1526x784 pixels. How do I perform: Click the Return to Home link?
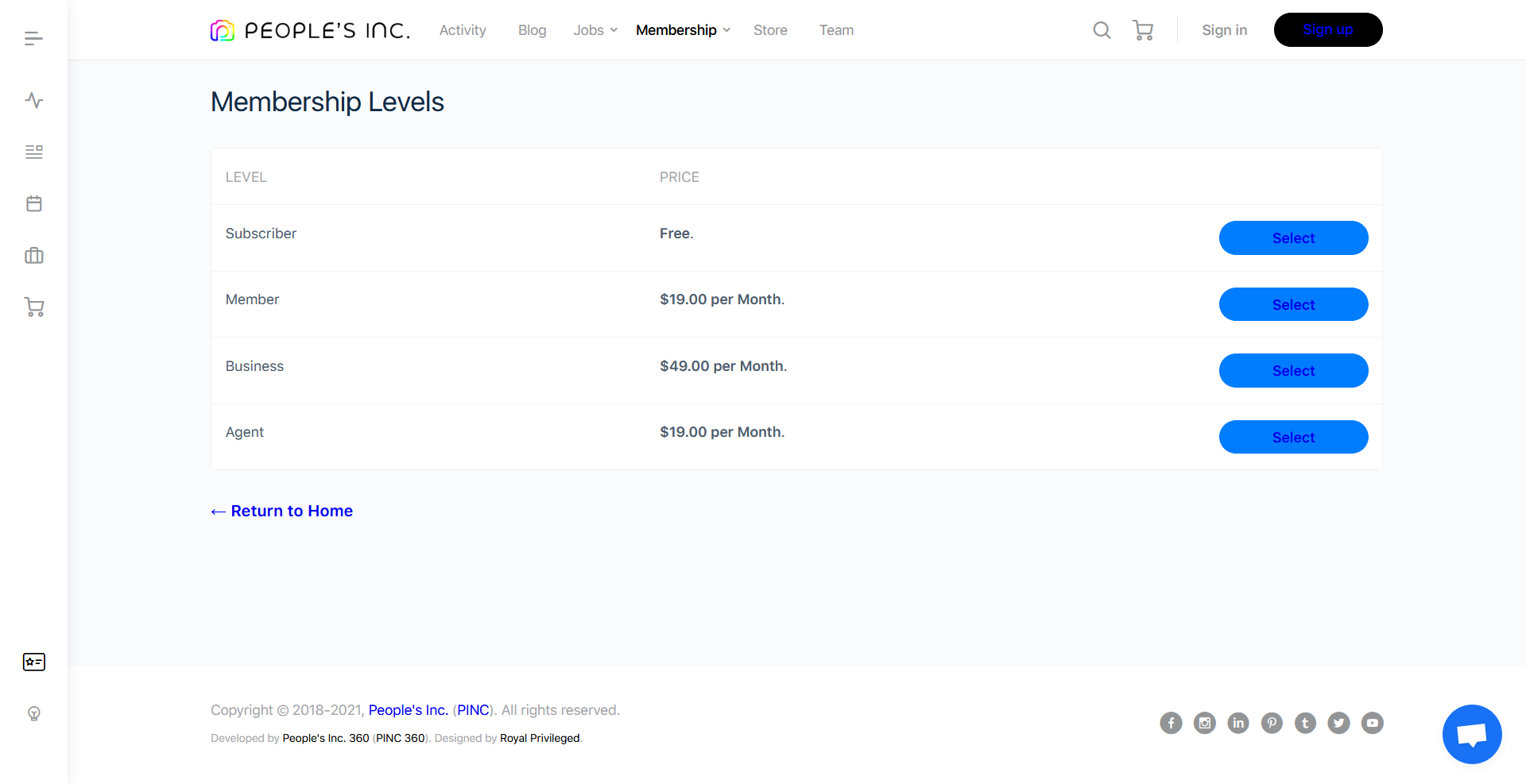282,511
